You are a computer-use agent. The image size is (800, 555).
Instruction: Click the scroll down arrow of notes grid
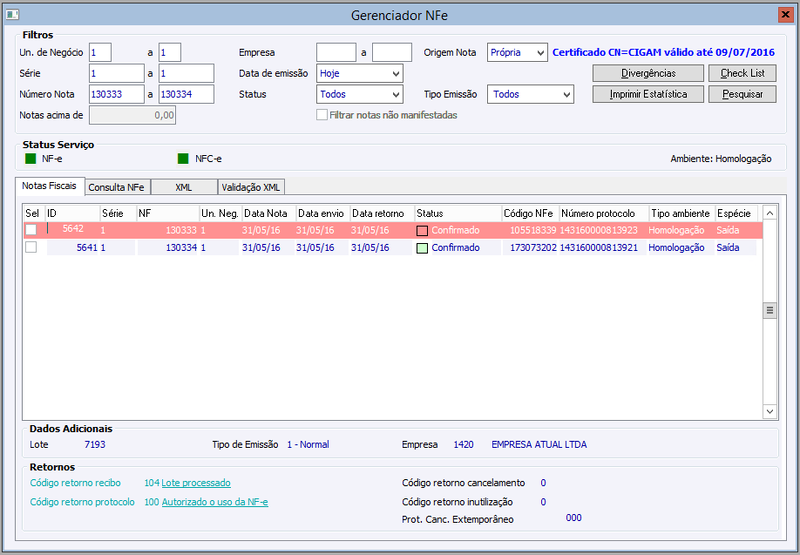point(770,411)
